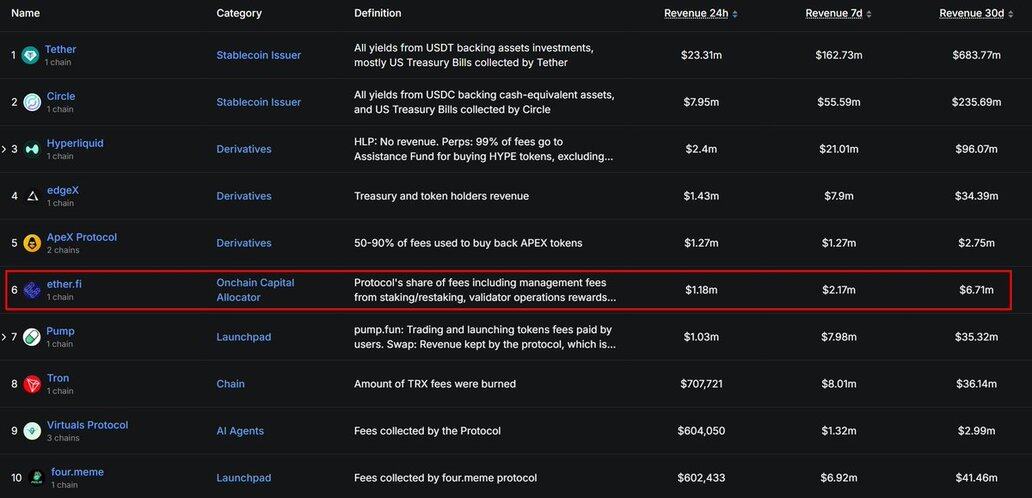Click the ApeX Protocol logo icon
The image size is (1032, 498).
tap(32, 243)
